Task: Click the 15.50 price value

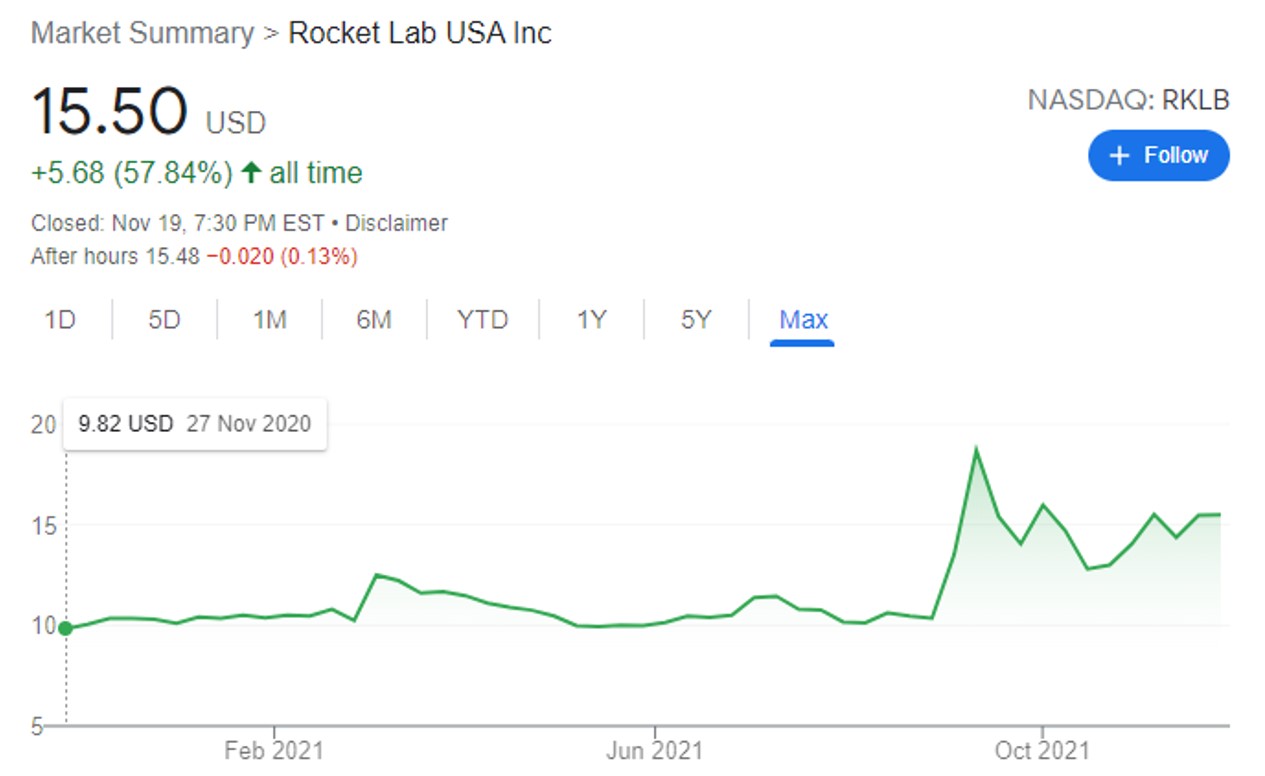Action: pos(109,110)
